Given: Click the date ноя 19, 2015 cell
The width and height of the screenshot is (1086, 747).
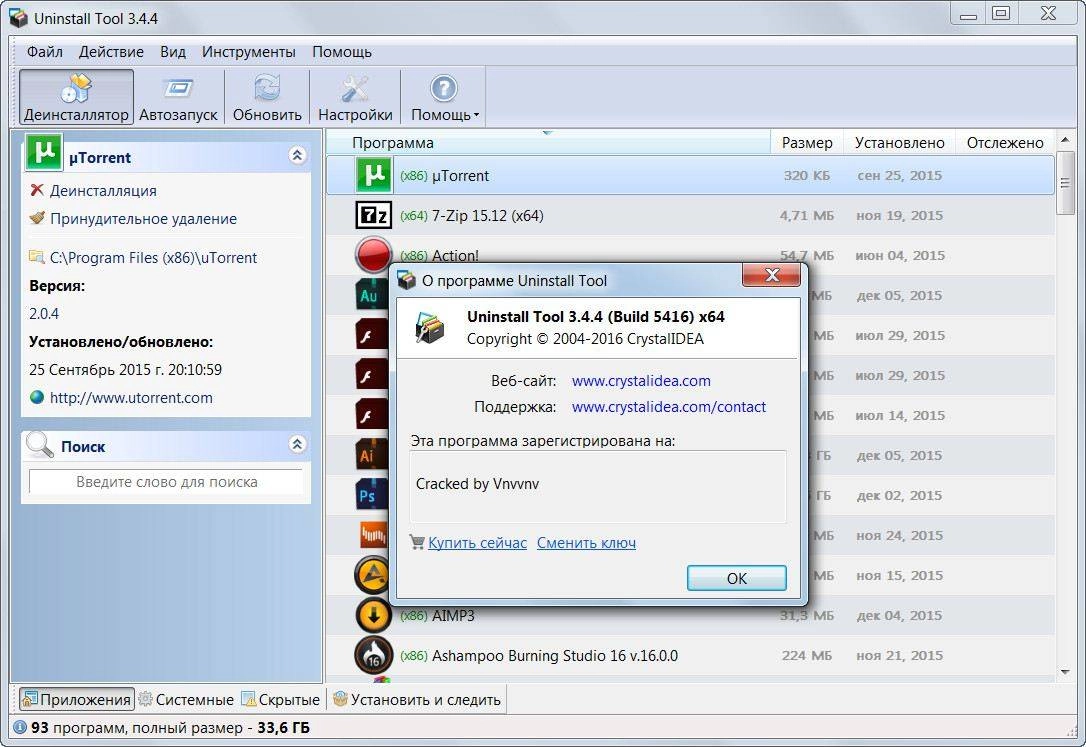Looking at the screenshot, I should coord(899,215).
